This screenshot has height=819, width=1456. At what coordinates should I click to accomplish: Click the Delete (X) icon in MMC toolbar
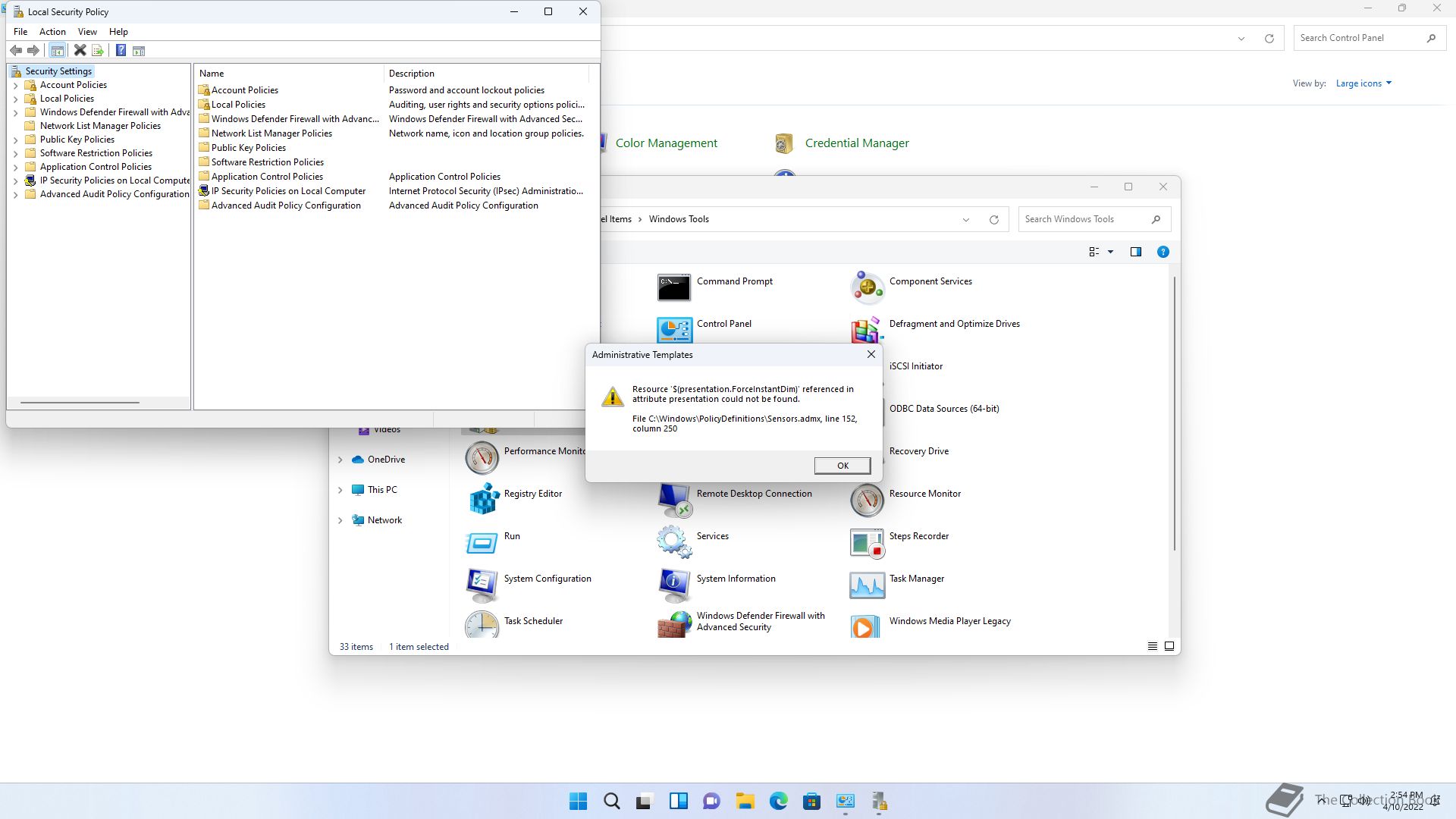(x=80, y=50)
